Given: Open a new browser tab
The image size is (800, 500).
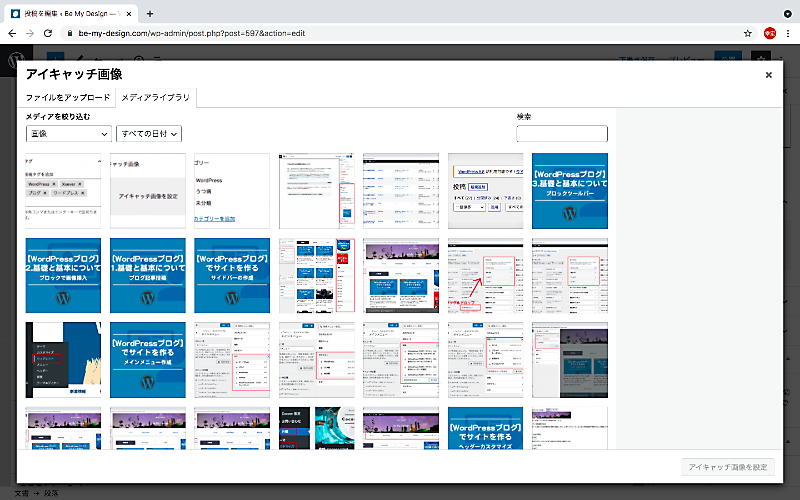Looking at the screenshot, I should 150,13.
